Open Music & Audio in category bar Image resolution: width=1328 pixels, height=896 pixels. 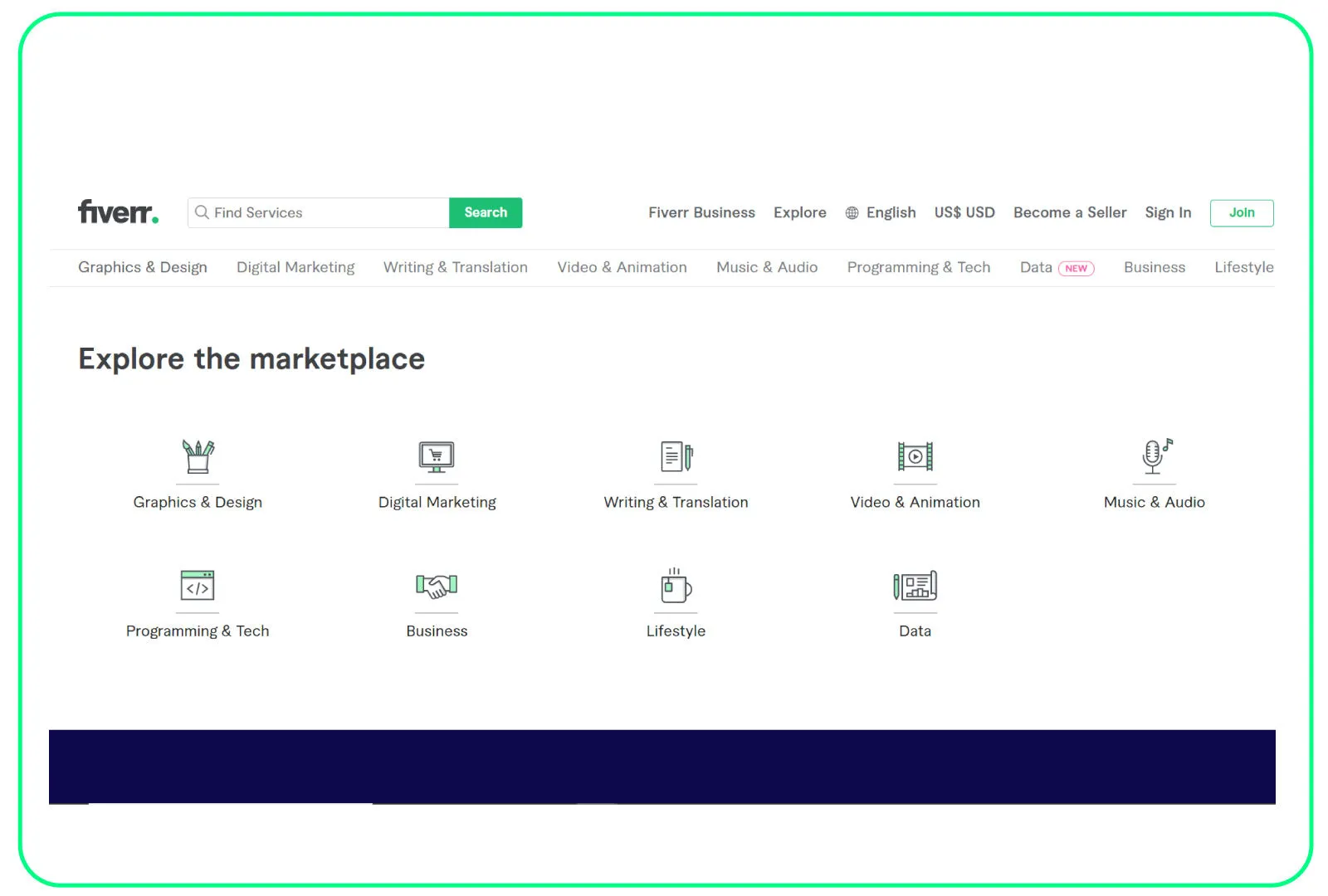coord(767,267)
